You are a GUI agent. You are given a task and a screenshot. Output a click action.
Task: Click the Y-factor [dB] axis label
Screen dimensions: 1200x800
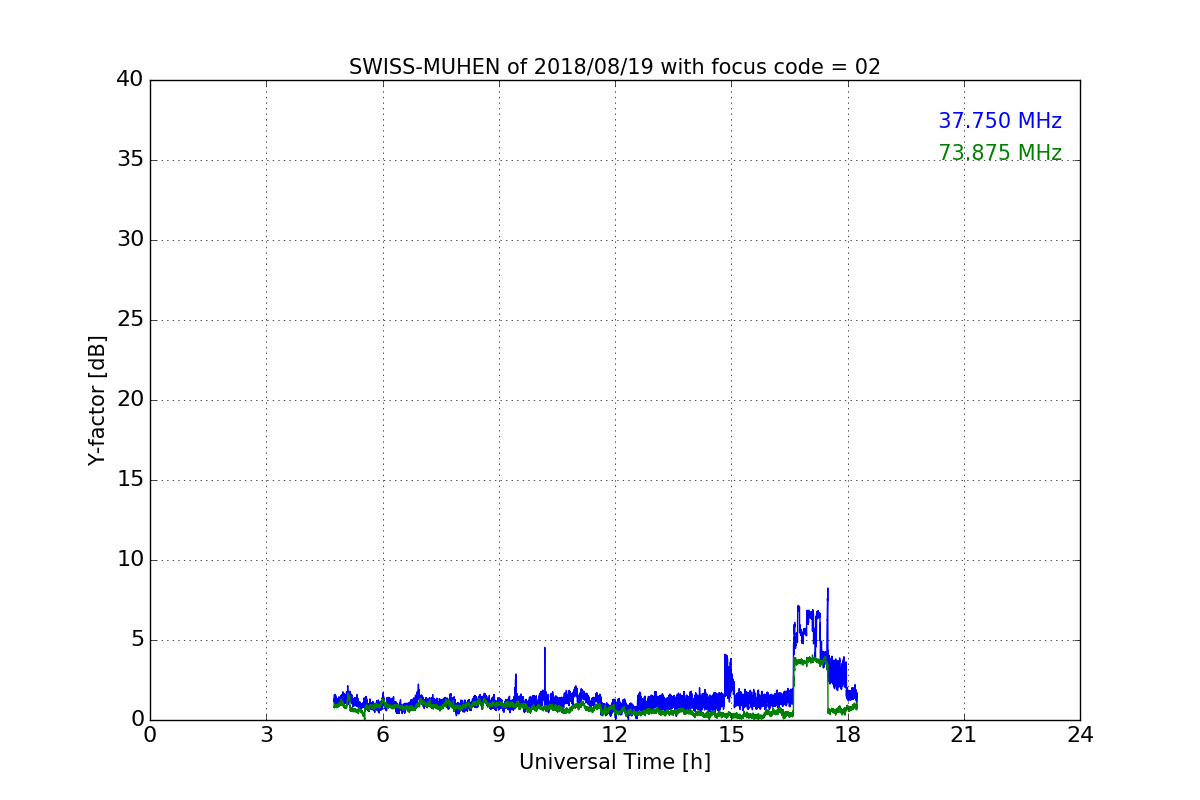(x=97, y=400)
